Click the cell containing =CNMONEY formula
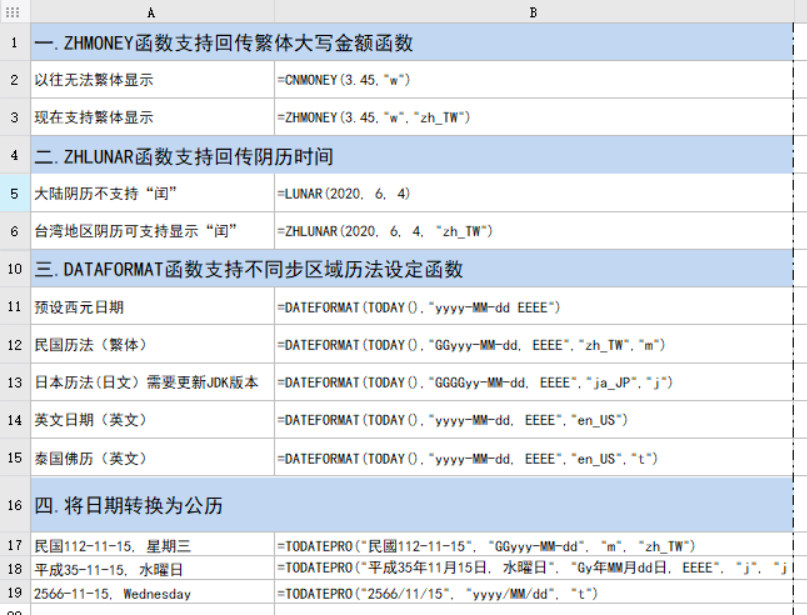The width and height of the screenshot is (807, 615). pos(400,80)
